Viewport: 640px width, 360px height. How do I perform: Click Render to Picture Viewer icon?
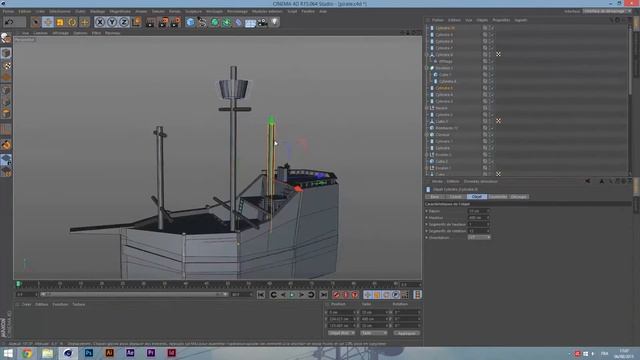tap(163, 22)
